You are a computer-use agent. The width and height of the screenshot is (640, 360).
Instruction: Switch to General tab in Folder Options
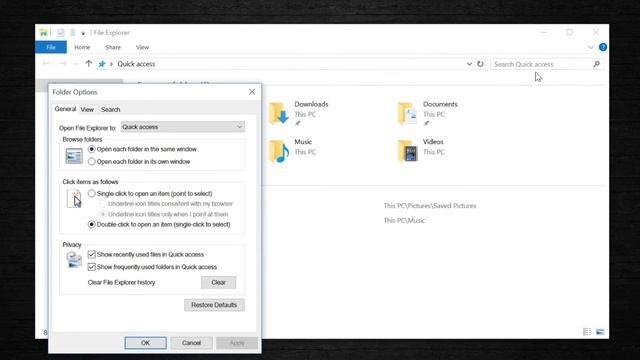(x=65, y=109)
